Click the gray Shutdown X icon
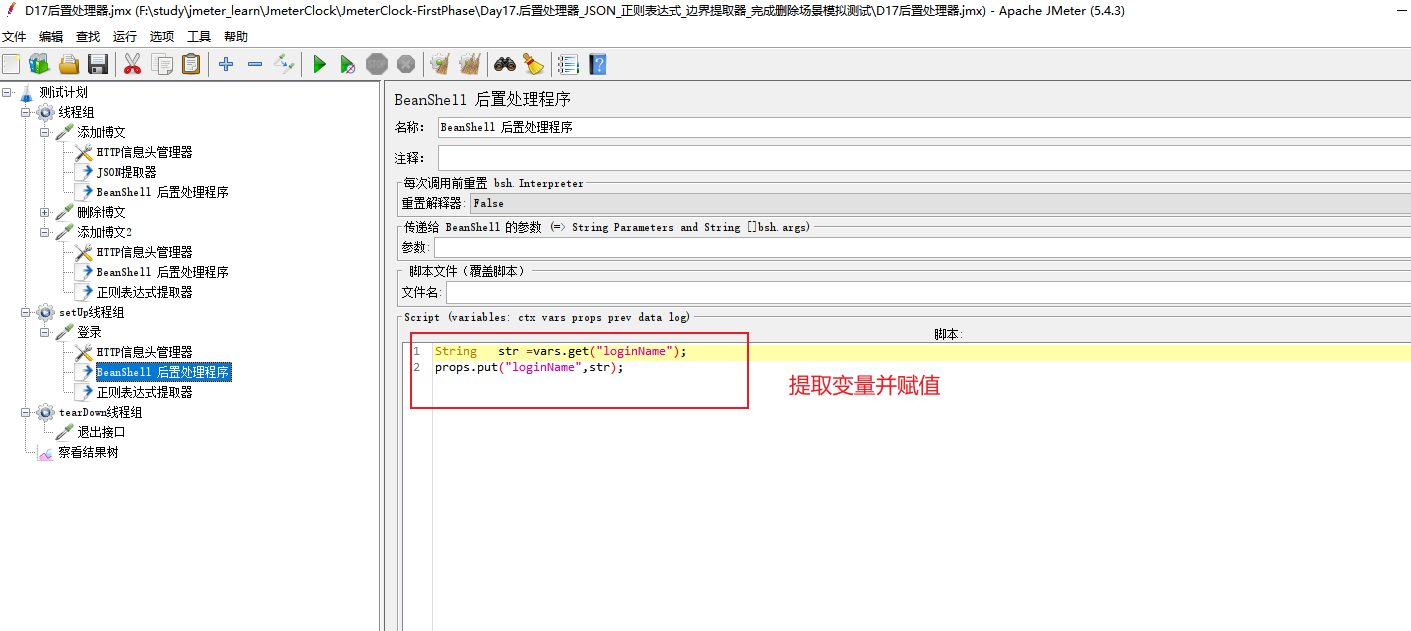This screenshot has width=1411, height=631. point(405,65)
